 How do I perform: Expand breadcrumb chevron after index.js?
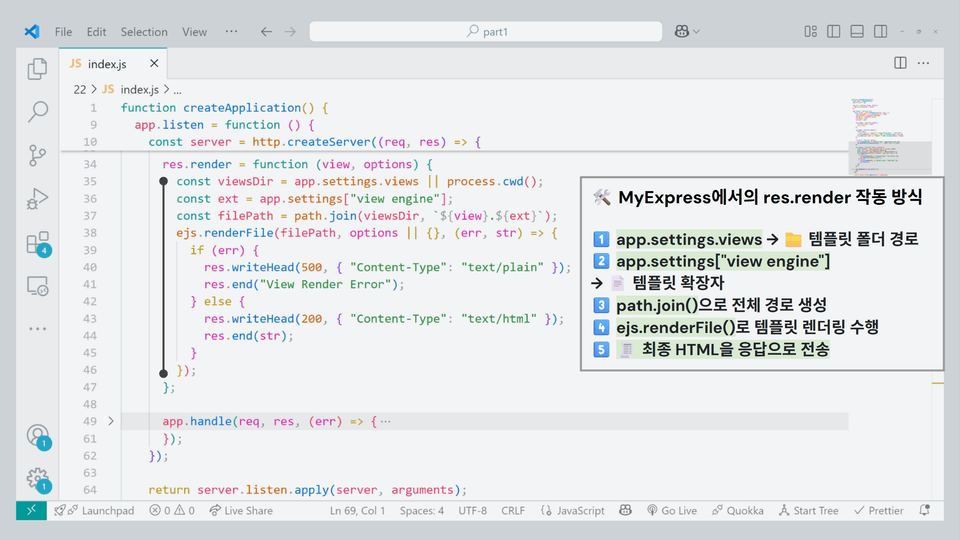pyautogui.click(x=166, y=89)
